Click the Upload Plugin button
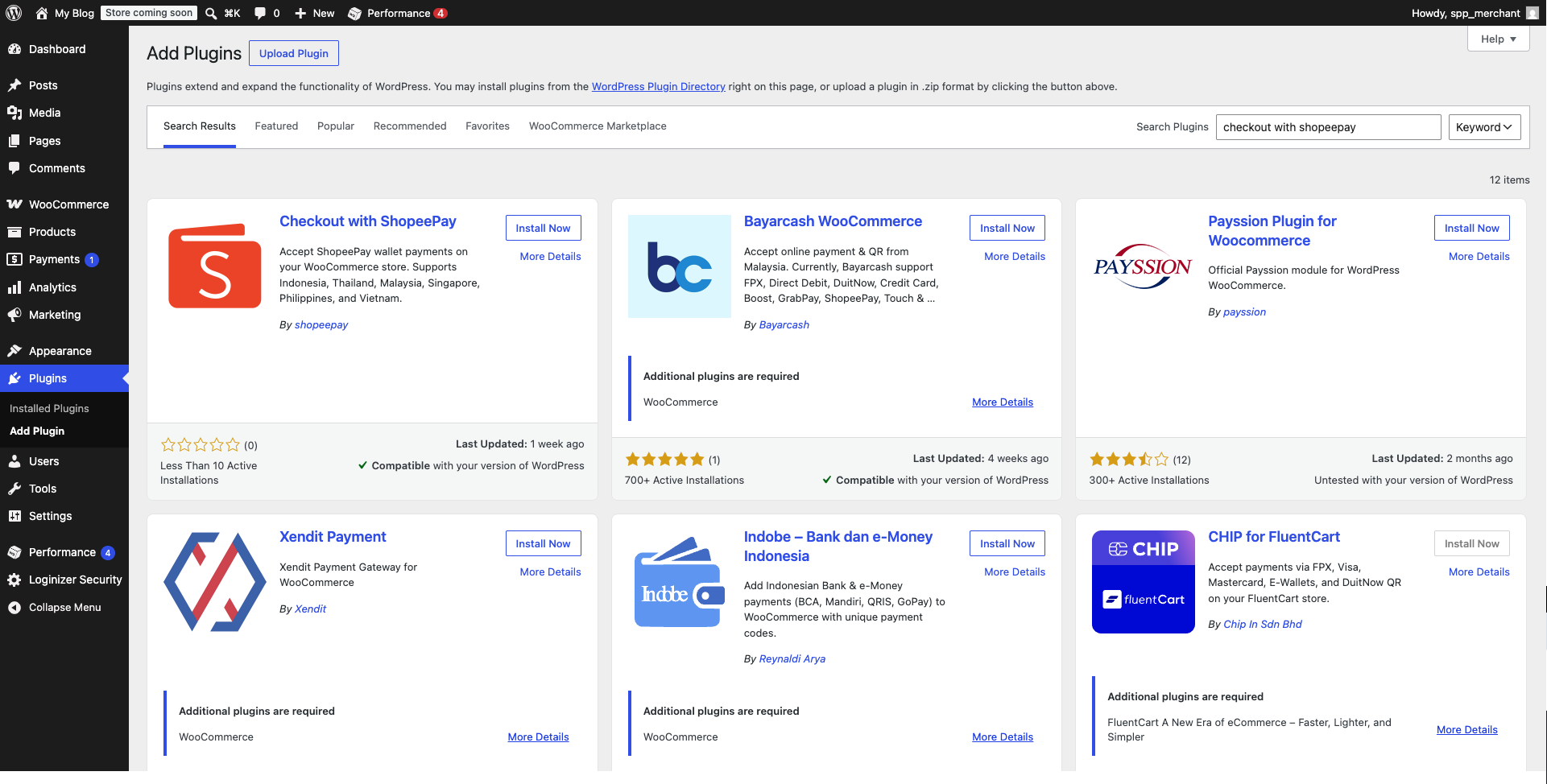1547x784 pixels. point(294,53)
